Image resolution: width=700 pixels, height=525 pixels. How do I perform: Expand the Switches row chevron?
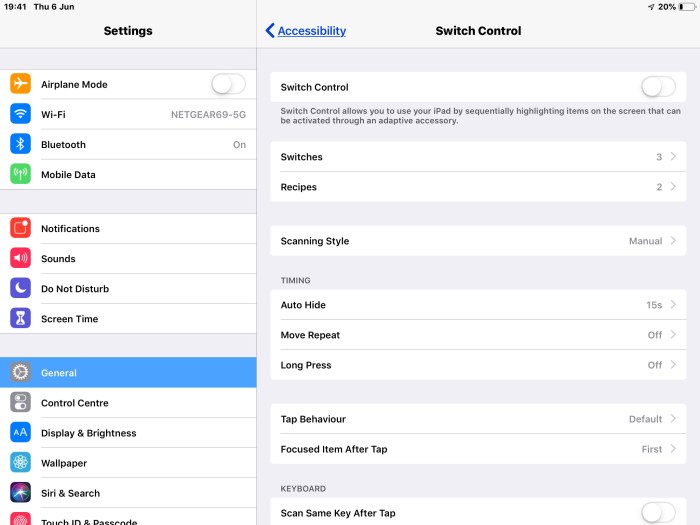(673, 157)
